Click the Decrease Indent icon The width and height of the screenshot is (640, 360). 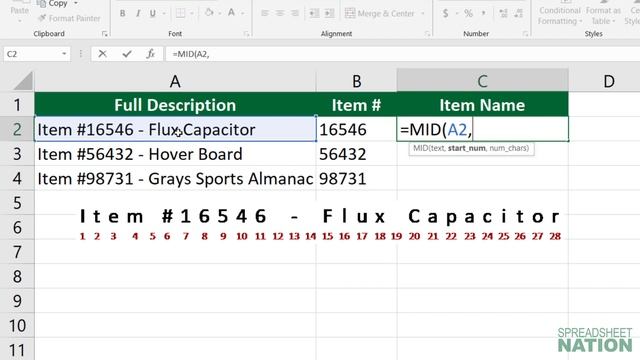click(314, 13)
